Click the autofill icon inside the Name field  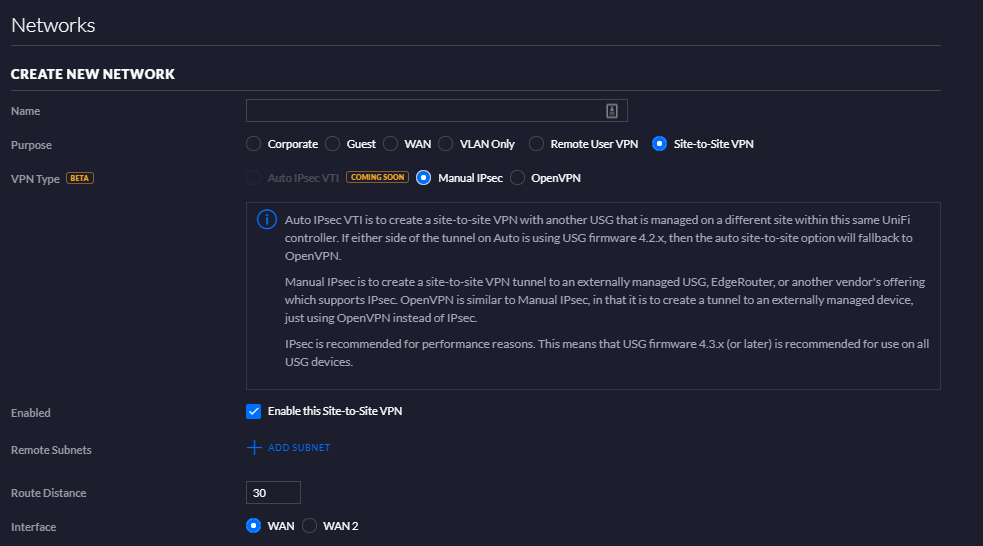click(x=613, y=111)
